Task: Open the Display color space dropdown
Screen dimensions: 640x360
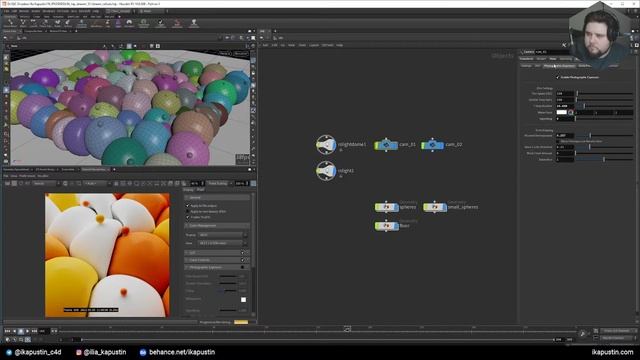Action: point(222,235)
